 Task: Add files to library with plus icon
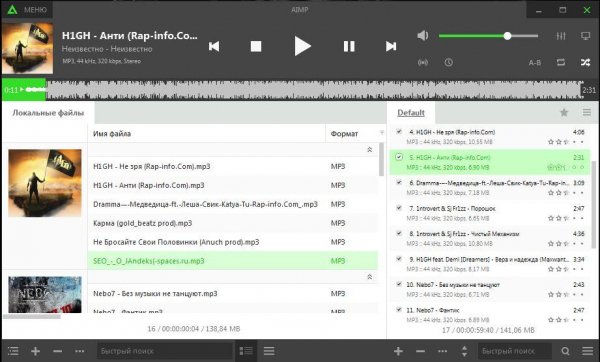36,351
